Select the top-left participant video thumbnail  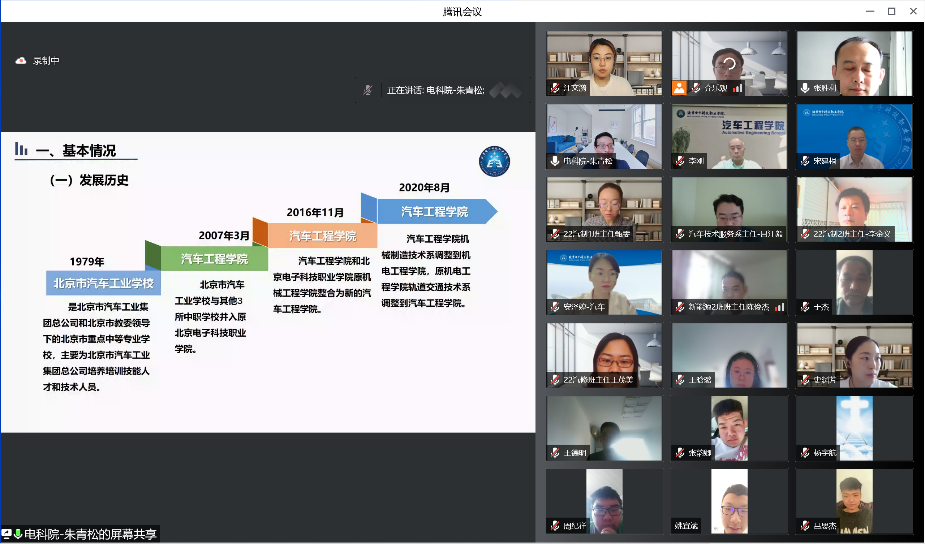pos(603,62)
